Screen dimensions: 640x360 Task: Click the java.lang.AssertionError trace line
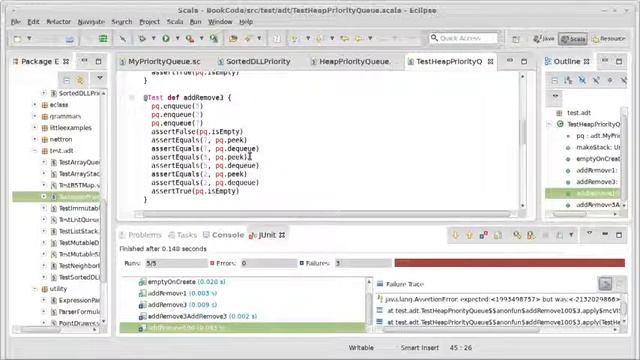pyautogui.click(x=498, y=299)
